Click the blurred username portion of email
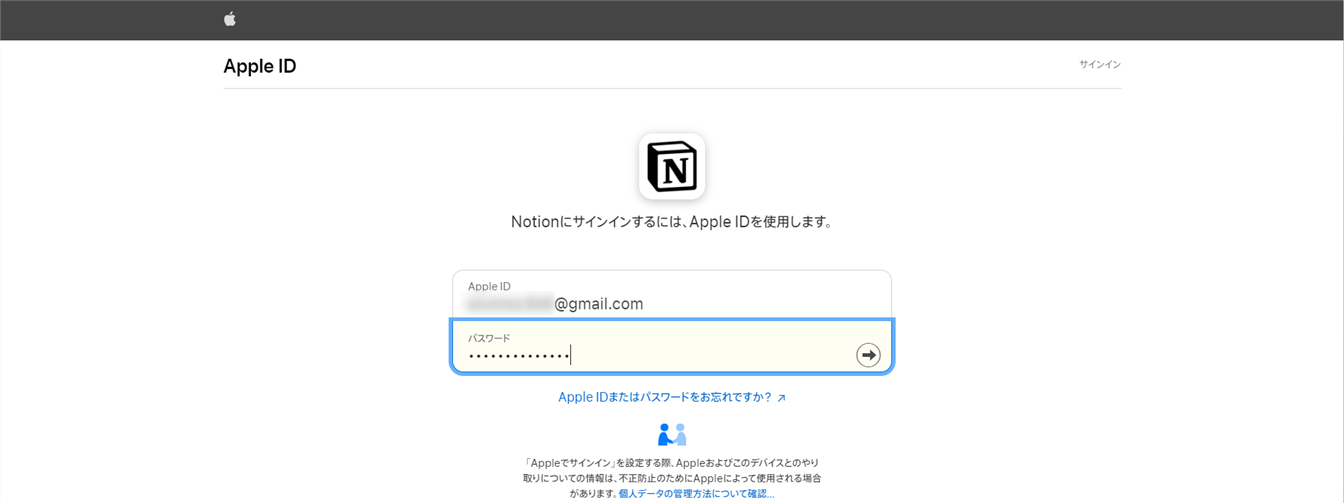The image size is (1344, 503). tap(510, 304)
